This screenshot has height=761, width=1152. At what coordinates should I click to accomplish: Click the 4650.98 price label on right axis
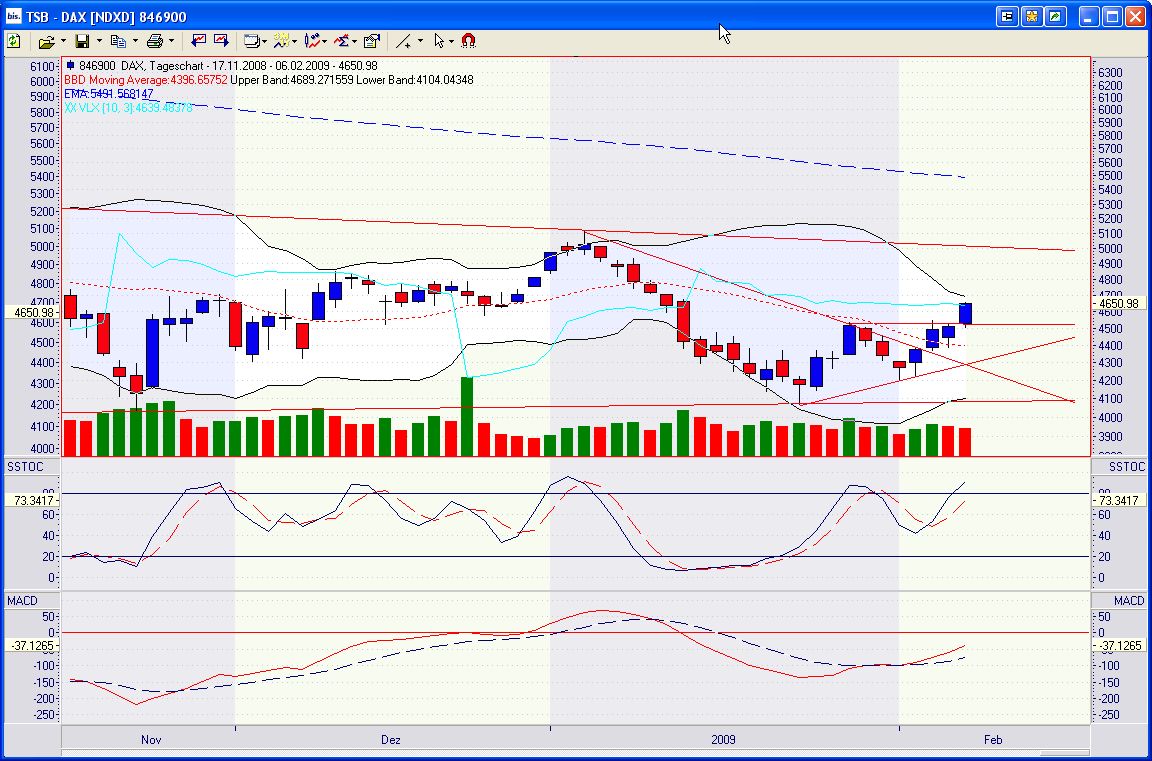click(1119, 303)
